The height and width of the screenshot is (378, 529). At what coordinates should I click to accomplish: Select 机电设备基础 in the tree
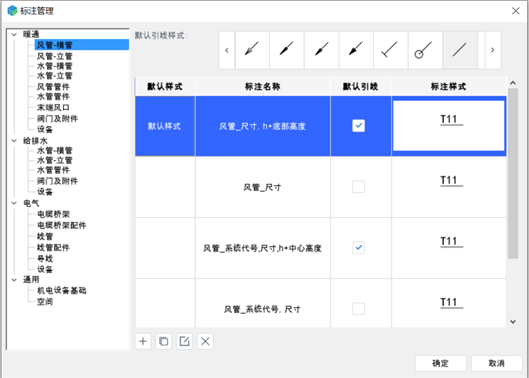coord(62,290)
